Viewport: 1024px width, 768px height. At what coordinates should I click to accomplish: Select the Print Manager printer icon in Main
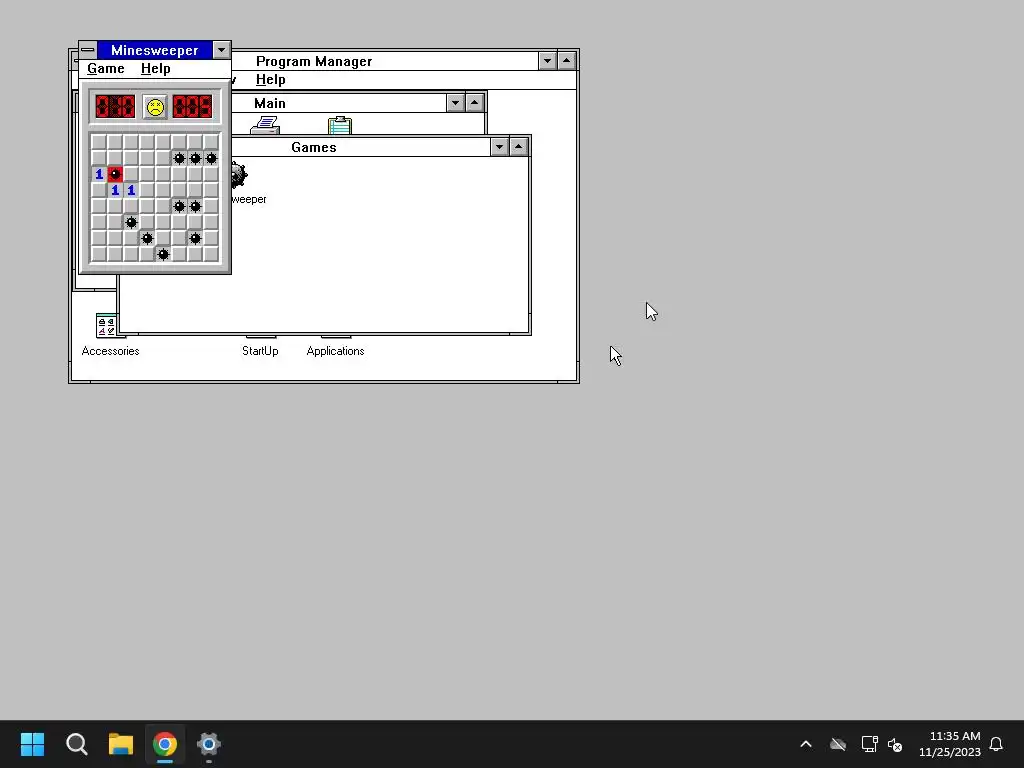click(265, 125)
